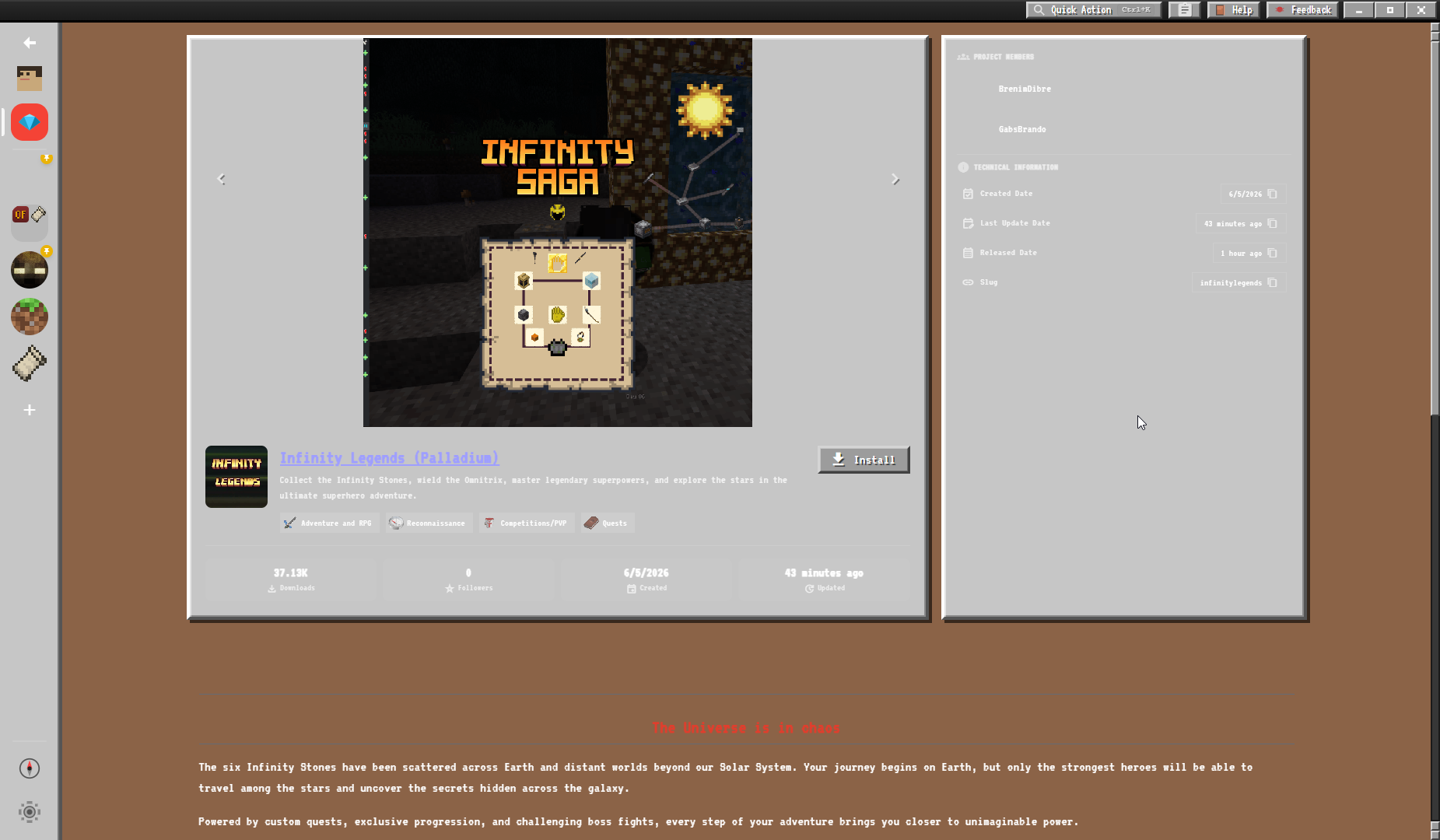Select the Adventure and RPG tag

coord(328,523)
